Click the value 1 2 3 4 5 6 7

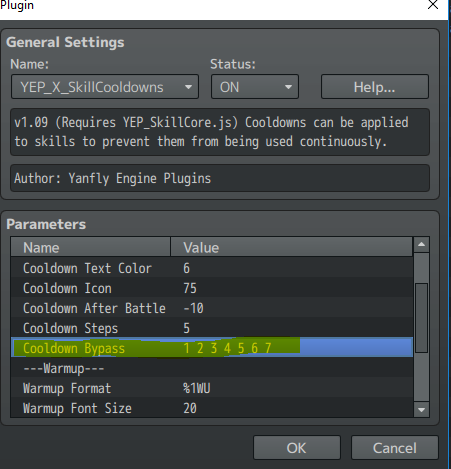click(227, 348)
